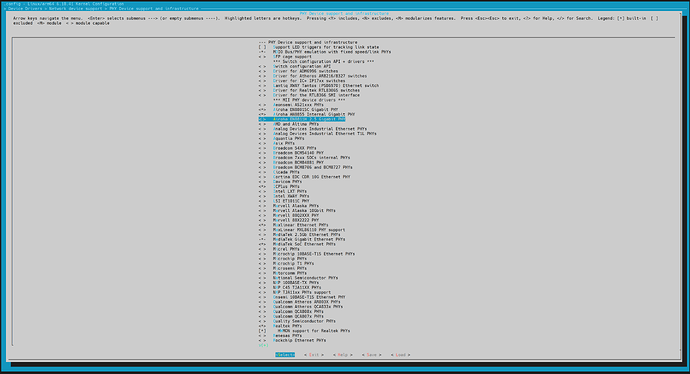Select National Semiconductor PHYs entry
Viewport: 690px width, 374px height.
298,278
